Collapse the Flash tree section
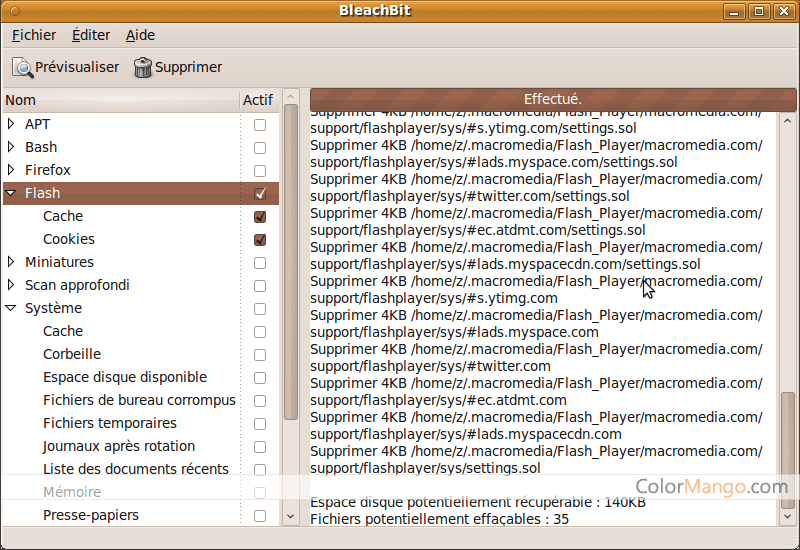The image size is (800, 550). 11,194
